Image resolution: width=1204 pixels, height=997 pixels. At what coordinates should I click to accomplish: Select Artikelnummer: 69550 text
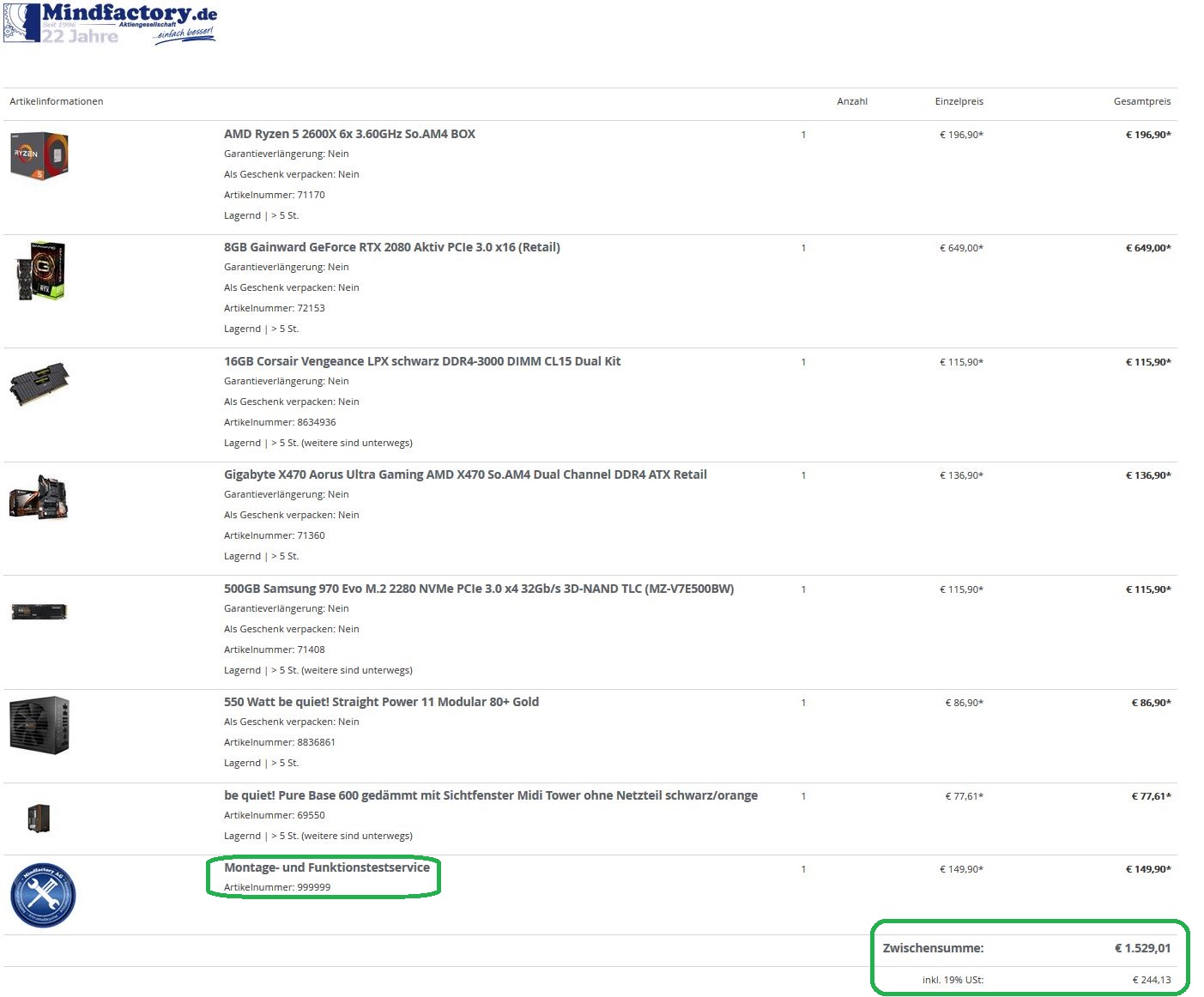pos(275,815)
